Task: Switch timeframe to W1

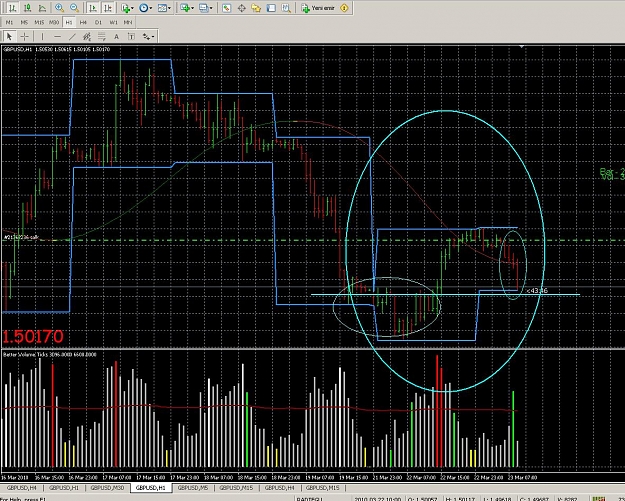Action: click(113, 22)
